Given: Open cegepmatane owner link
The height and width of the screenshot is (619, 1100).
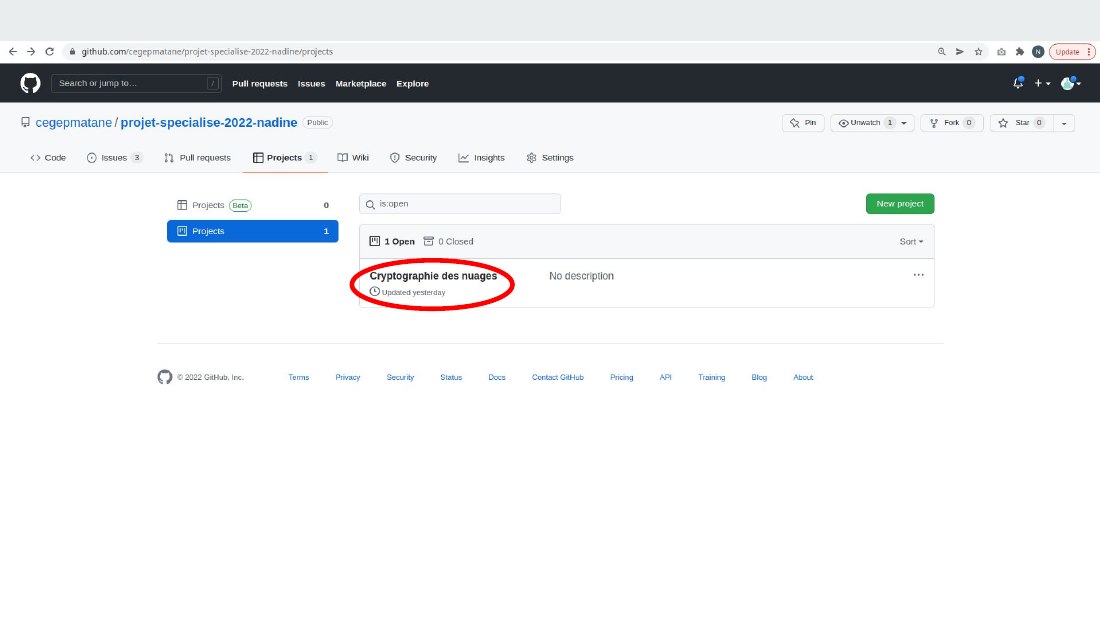Looking at the screenshot, I should pos(74,123).
